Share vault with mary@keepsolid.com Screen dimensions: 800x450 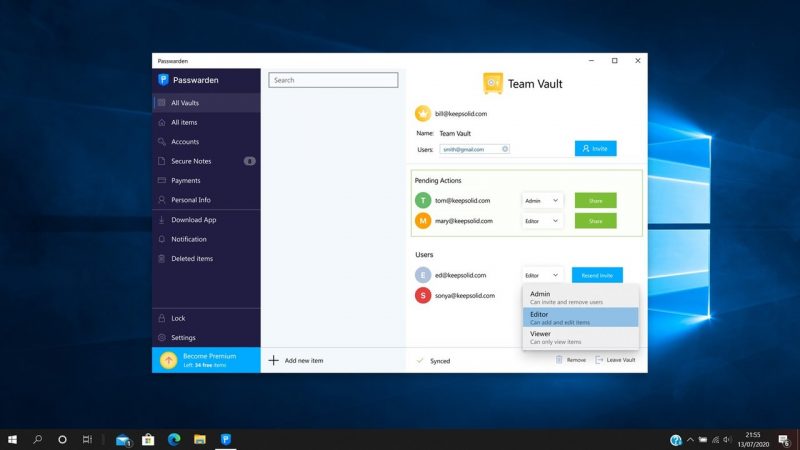595,221
